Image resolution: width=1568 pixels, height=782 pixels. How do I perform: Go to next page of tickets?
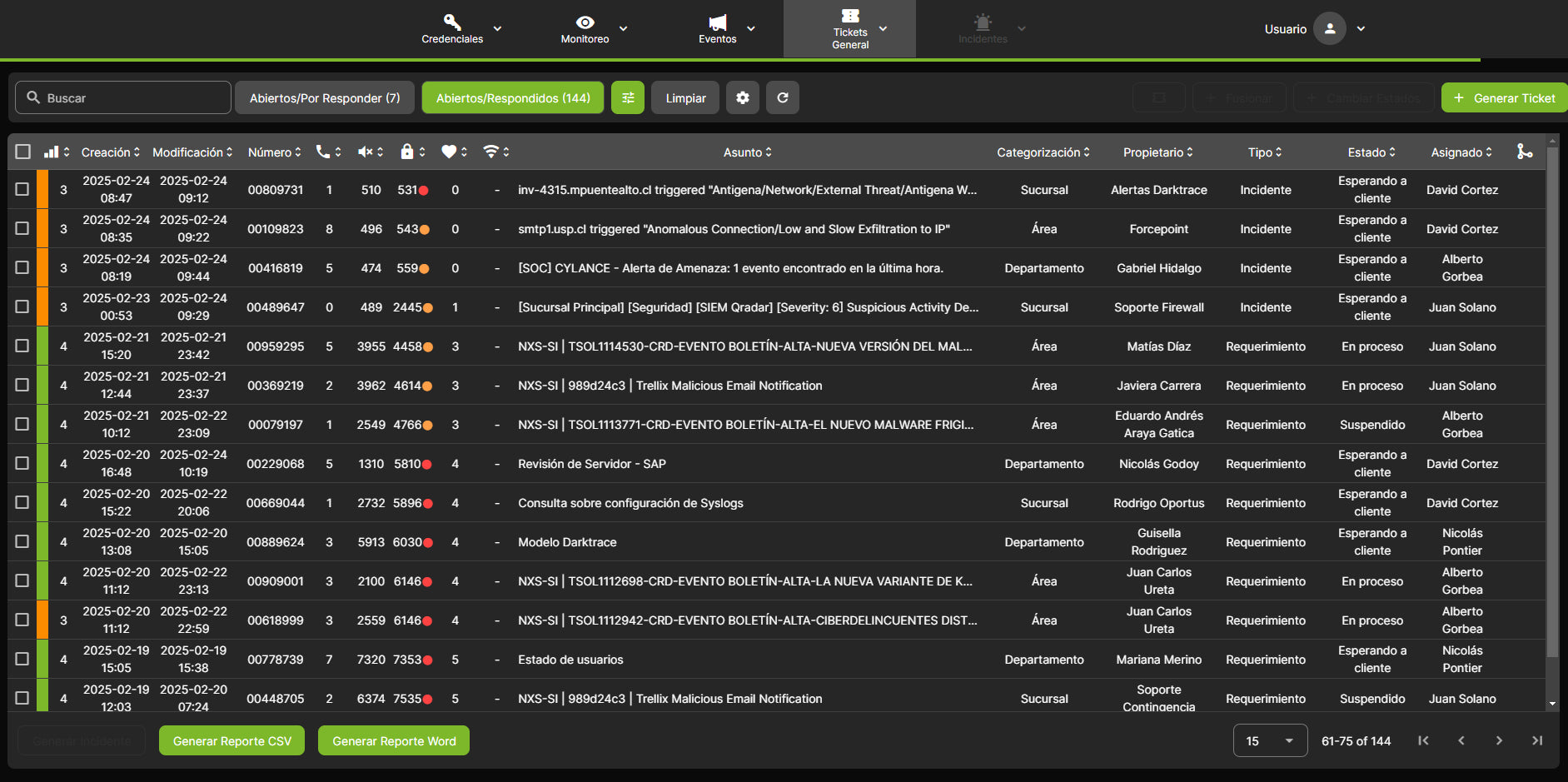(x=1499, y=740)
